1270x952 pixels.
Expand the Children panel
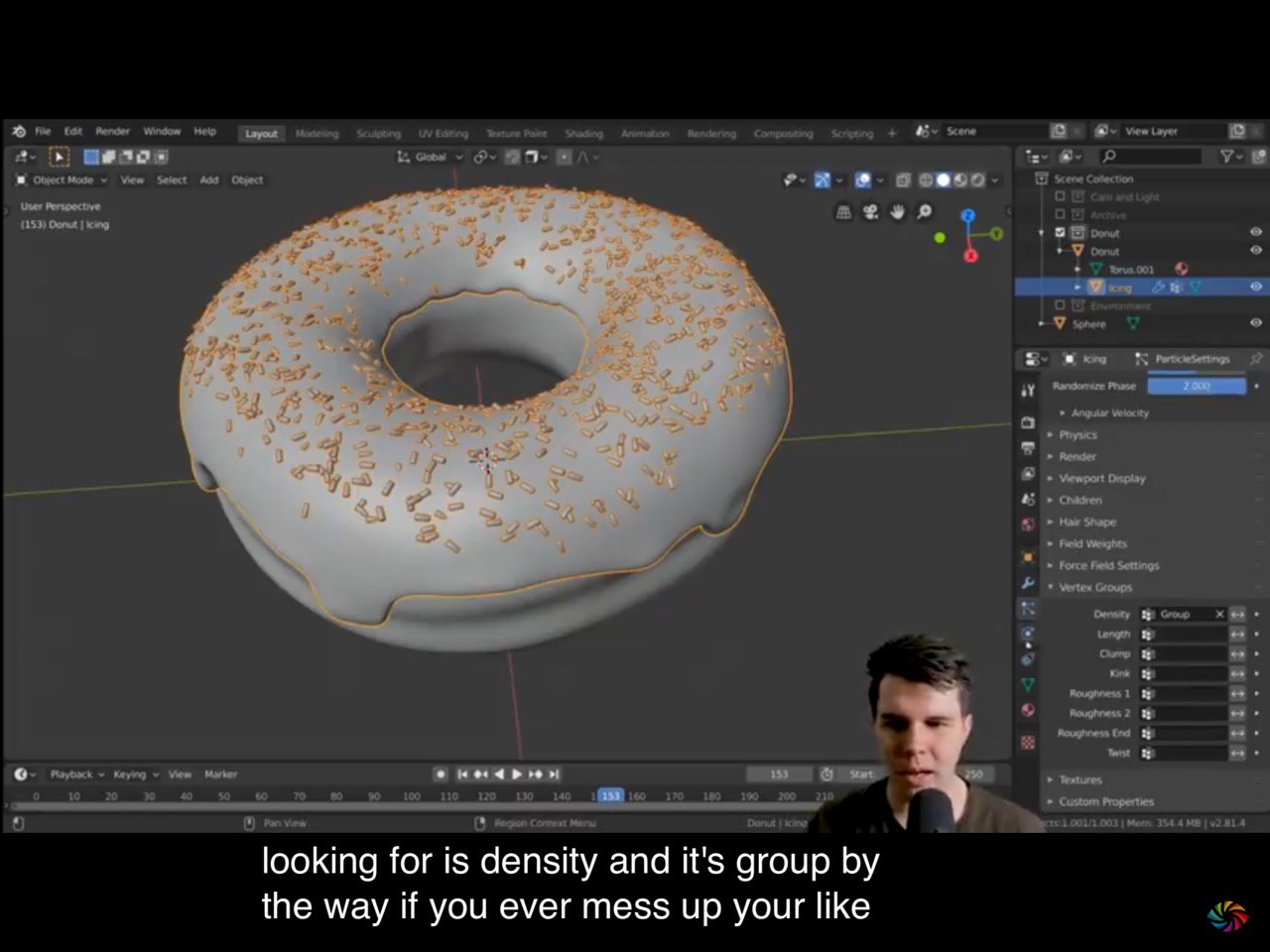pos(1079,500)
